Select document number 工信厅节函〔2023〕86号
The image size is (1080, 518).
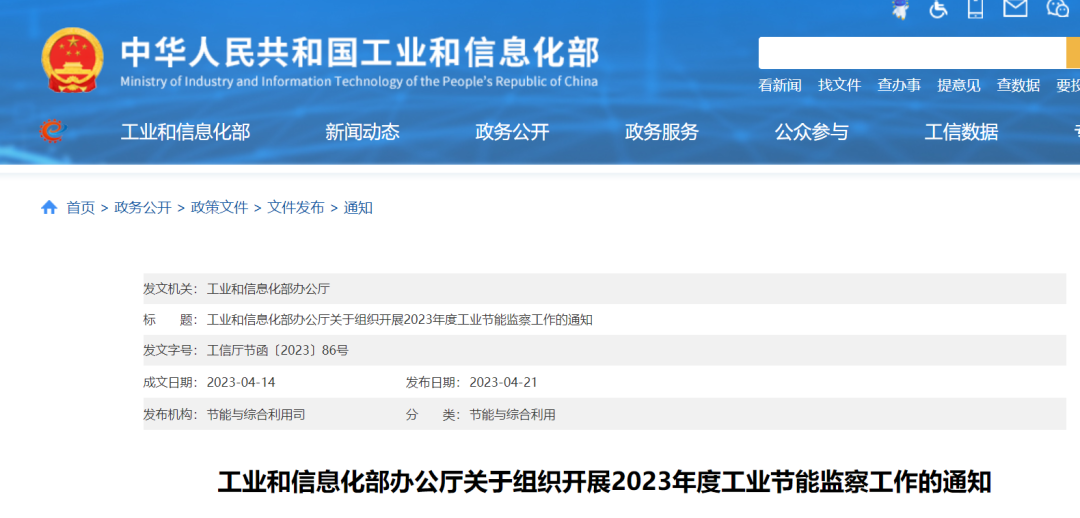[278, 351]
